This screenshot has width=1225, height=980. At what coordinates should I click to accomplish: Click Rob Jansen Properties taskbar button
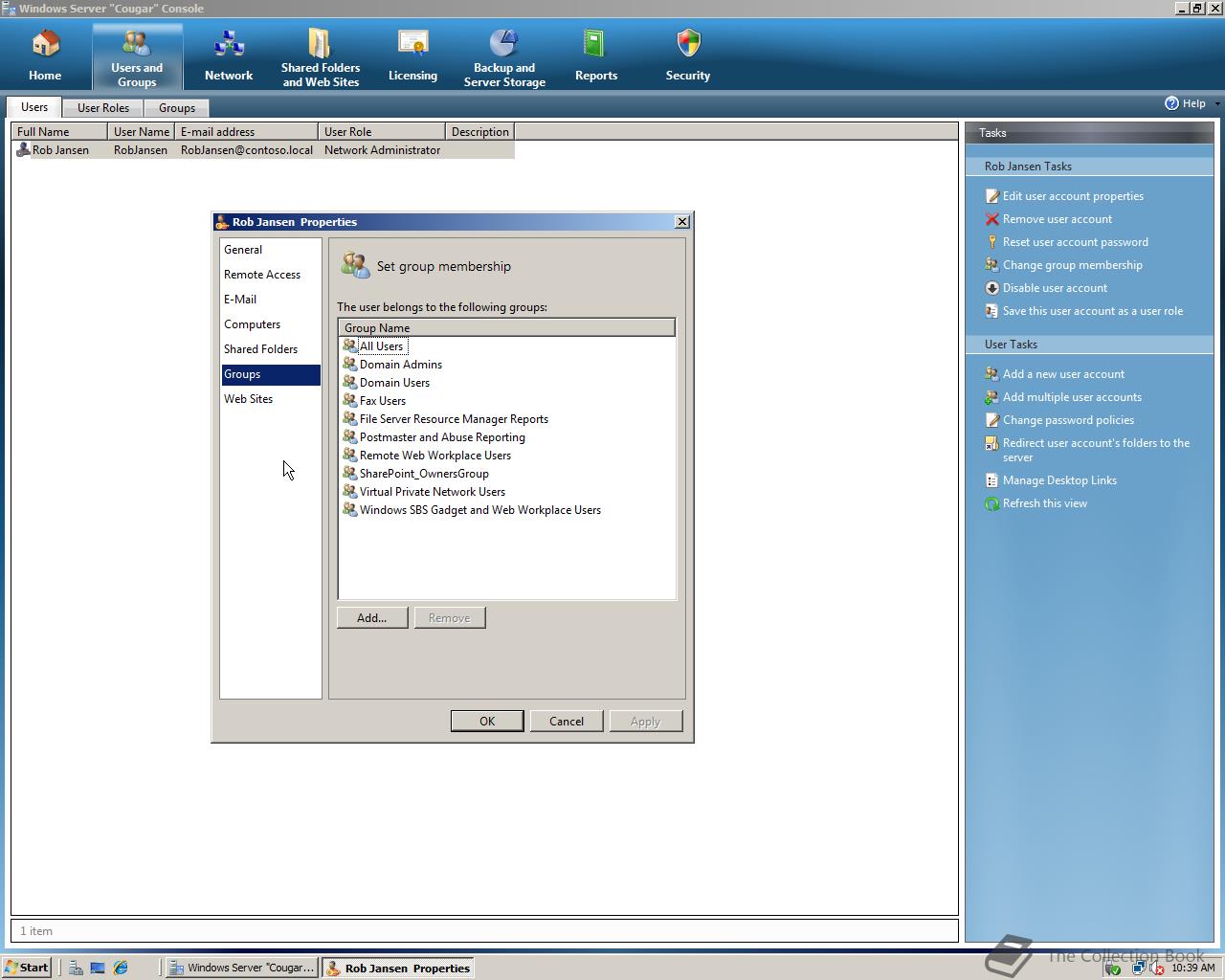[x=398, y=968]
